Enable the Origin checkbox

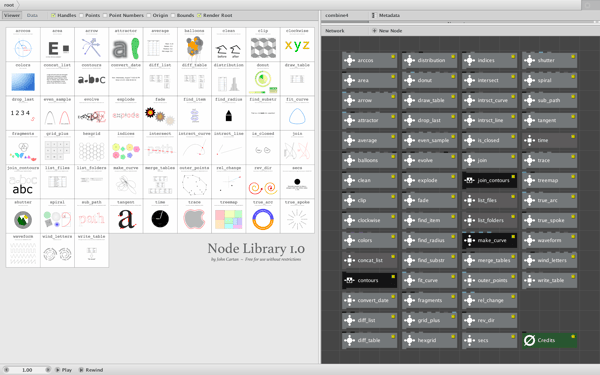(149, 15)
